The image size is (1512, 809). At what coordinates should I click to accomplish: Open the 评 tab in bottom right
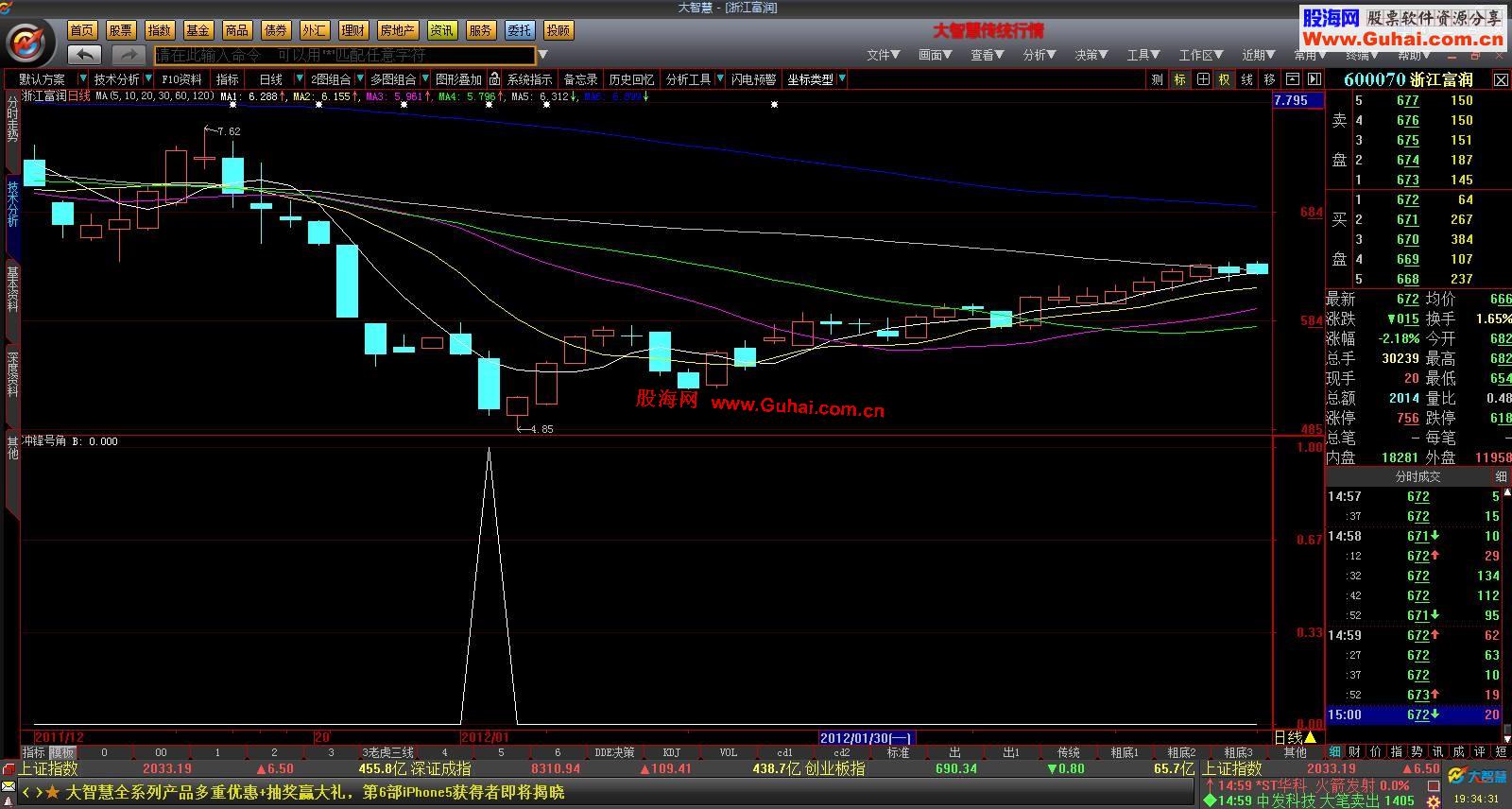tap(1480, 751)
